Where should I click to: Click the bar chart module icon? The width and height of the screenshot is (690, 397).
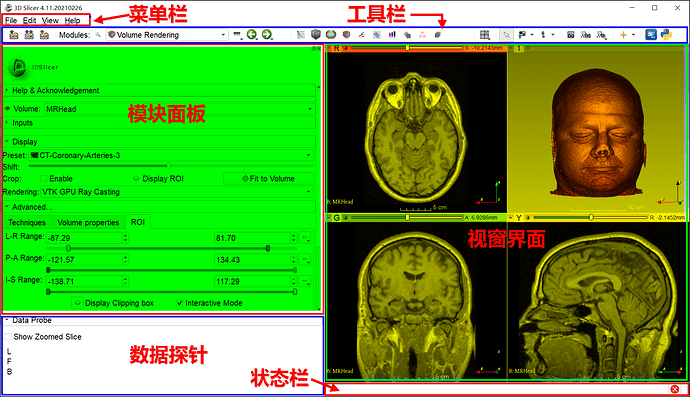click(392, 34)
